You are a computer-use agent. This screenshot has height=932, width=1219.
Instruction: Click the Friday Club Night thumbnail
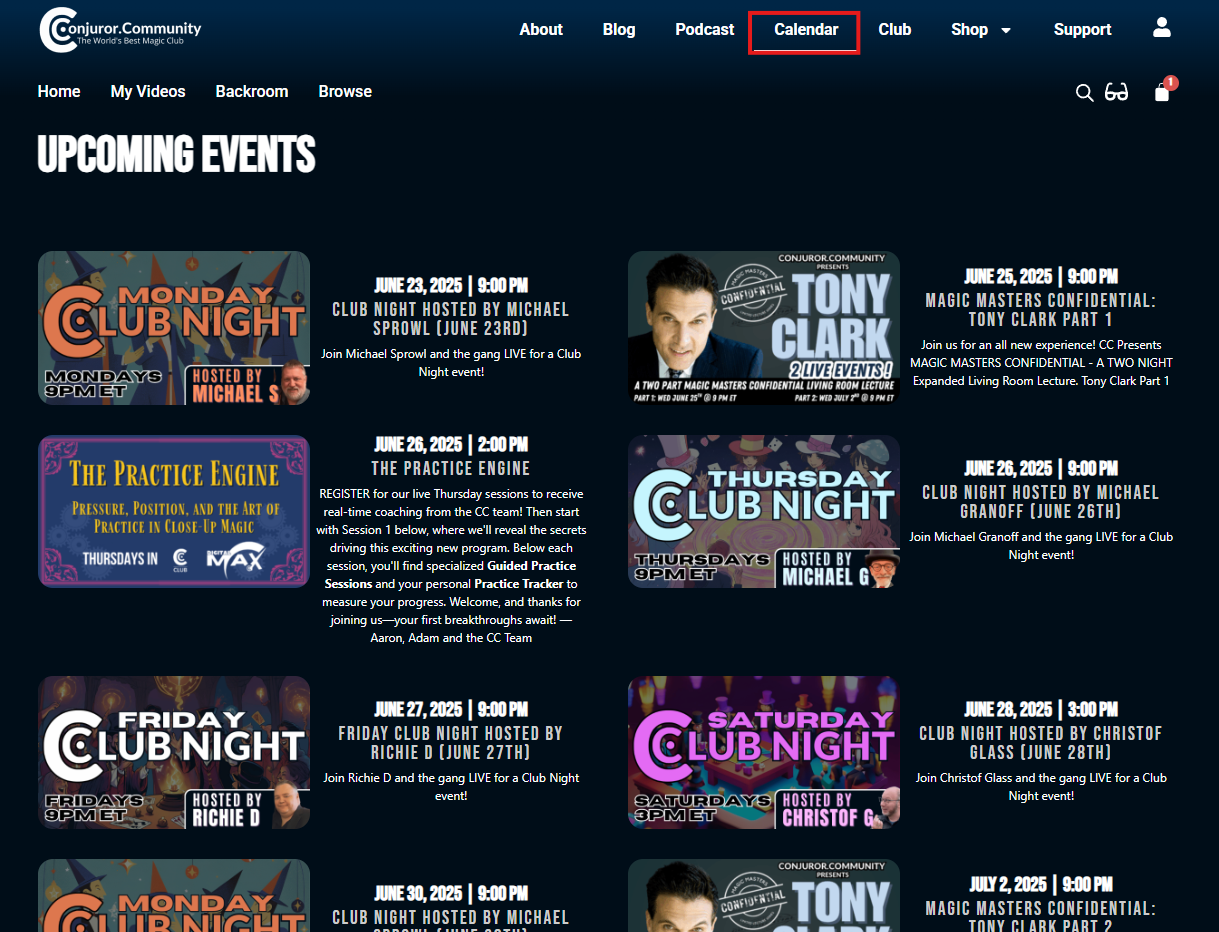coord(174,752)
